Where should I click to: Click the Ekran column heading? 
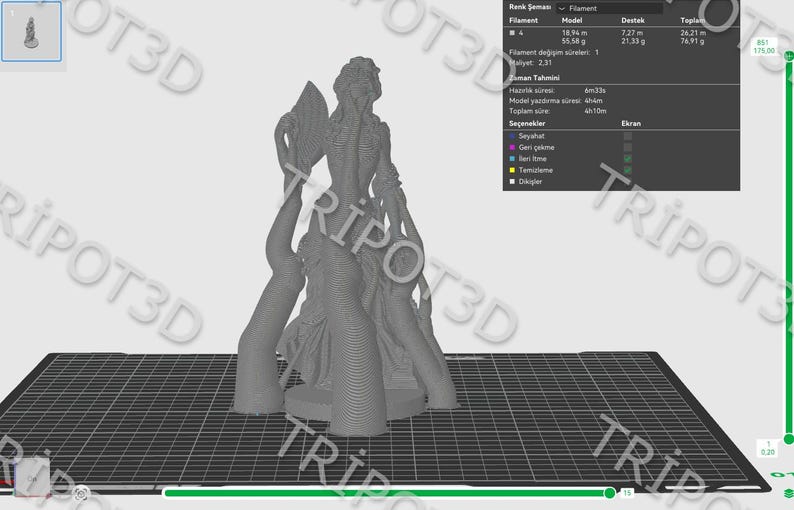point(631,124)
